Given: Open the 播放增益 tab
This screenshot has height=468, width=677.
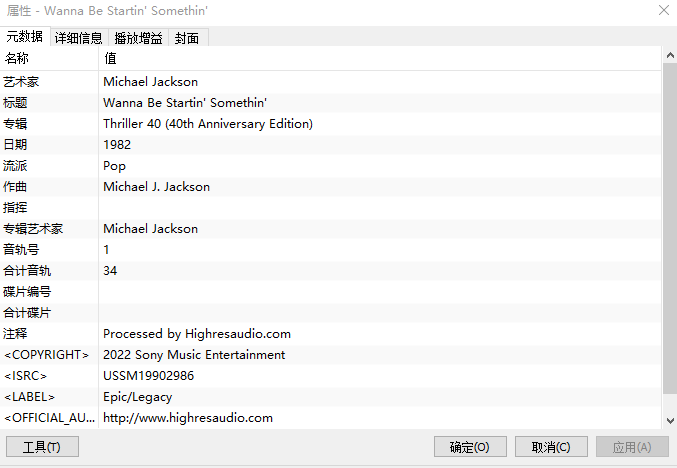Looking at the screenshot, I should 138,38.
